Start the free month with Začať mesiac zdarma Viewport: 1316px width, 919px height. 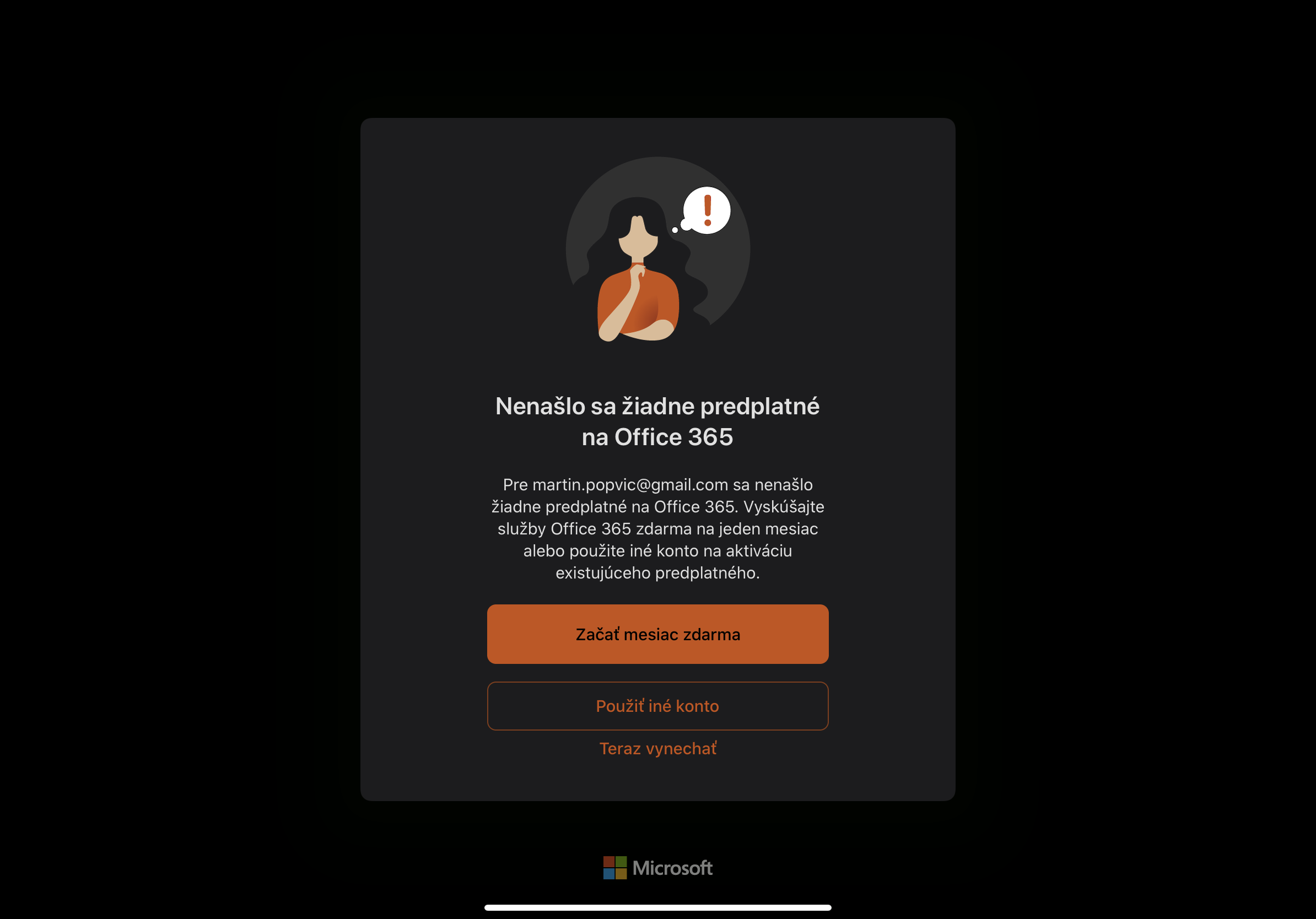click(657, 634)
